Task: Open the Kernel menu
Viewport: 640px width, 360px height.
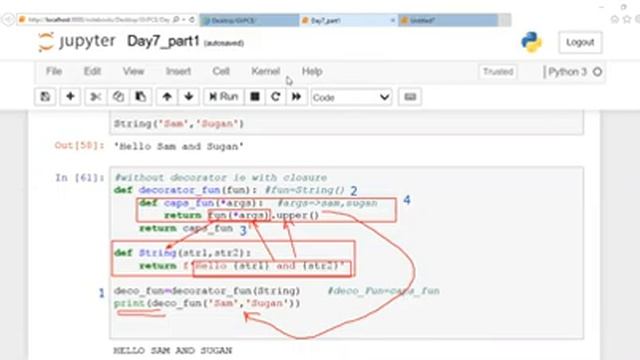Action: coord(265,71)
